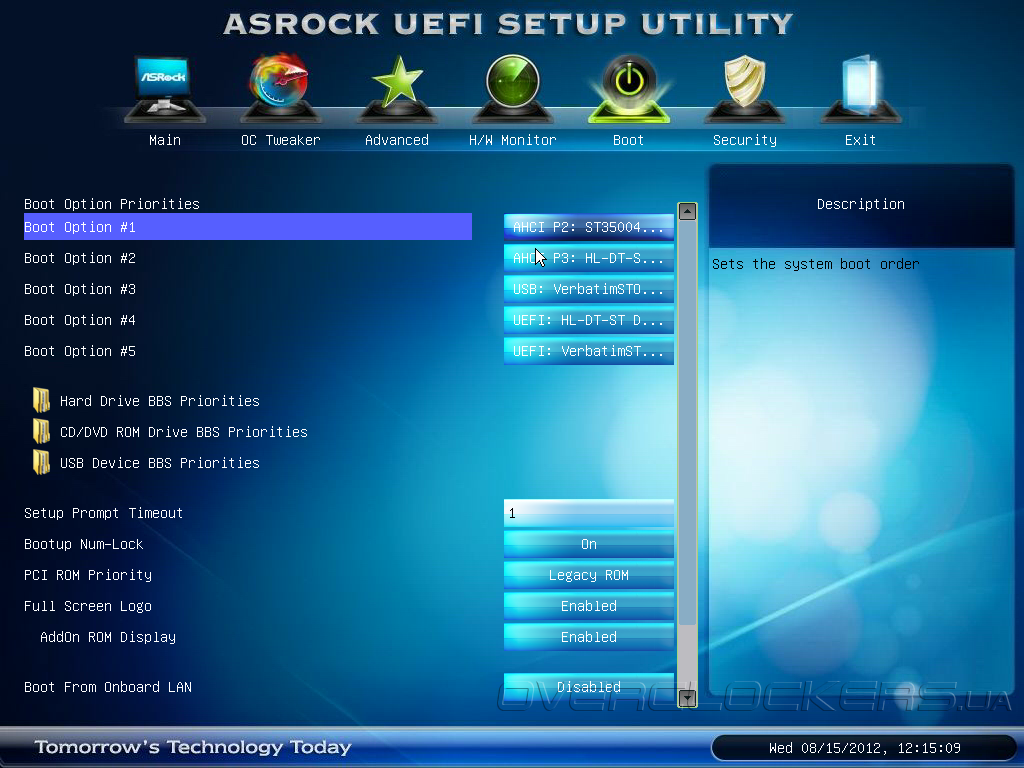
Task: Open the Boot Option #1 value AHCI P2: ST35004
Action: coord(588,227)
